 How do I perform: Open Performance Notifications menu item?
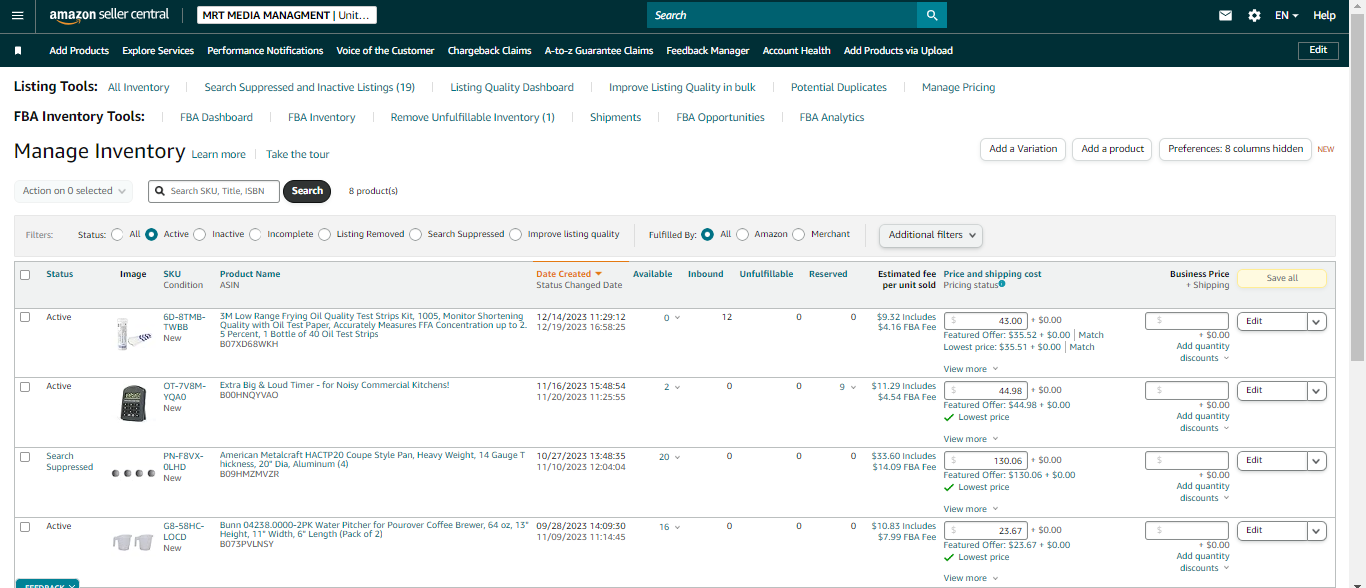pos(265,51)
